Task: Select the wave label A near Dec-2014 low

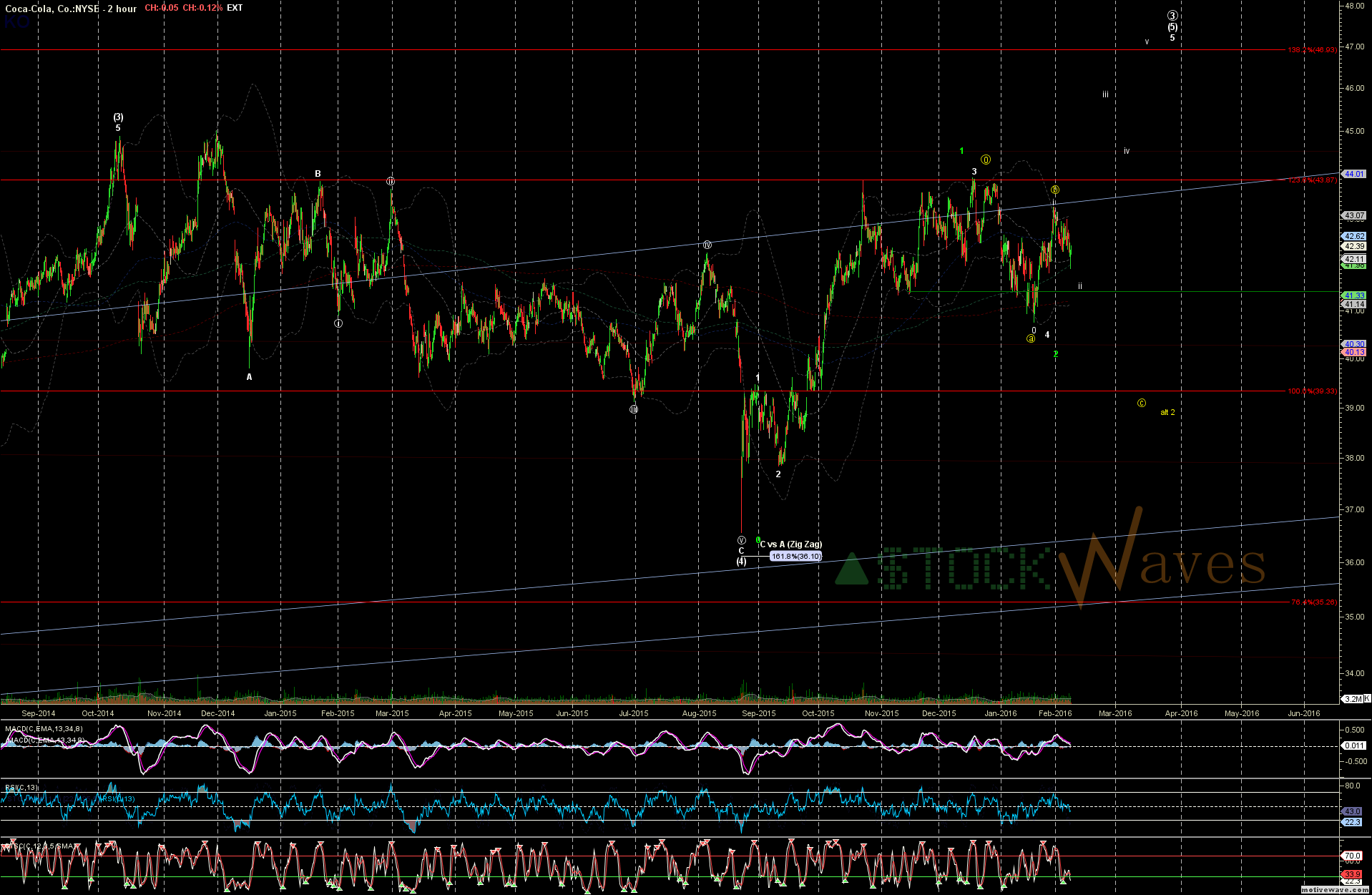Action: (249, 377)
